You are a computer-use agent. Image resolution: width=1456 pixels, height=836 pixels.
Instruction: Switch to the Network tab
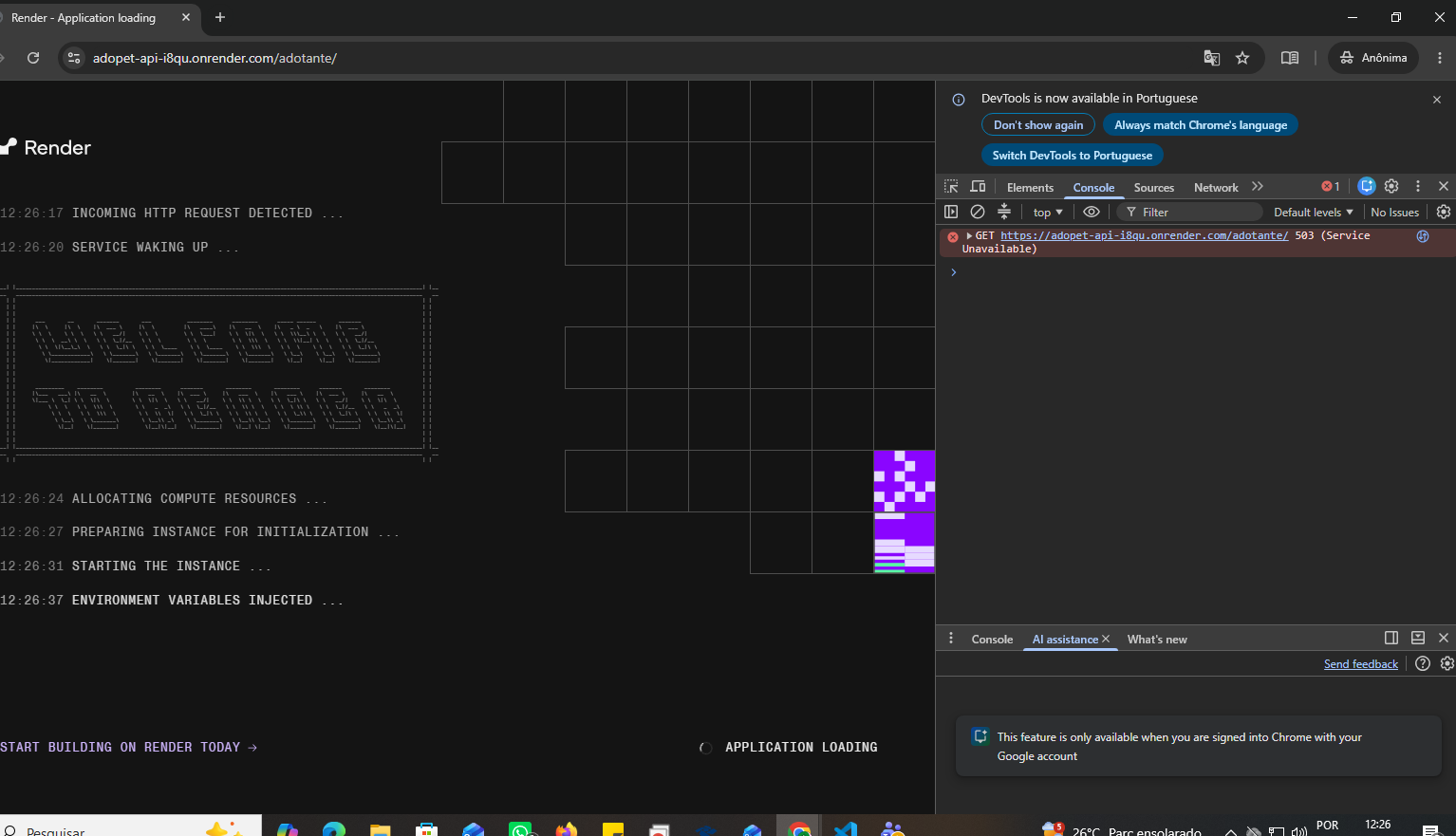1216,188
